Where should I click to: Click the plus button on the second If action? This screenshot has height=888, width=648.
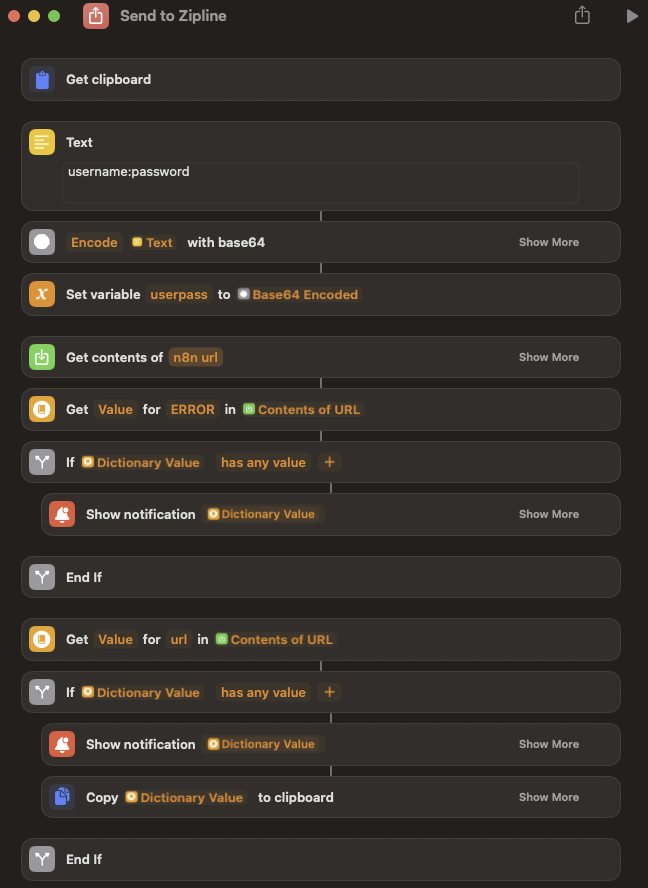point(329,692)
